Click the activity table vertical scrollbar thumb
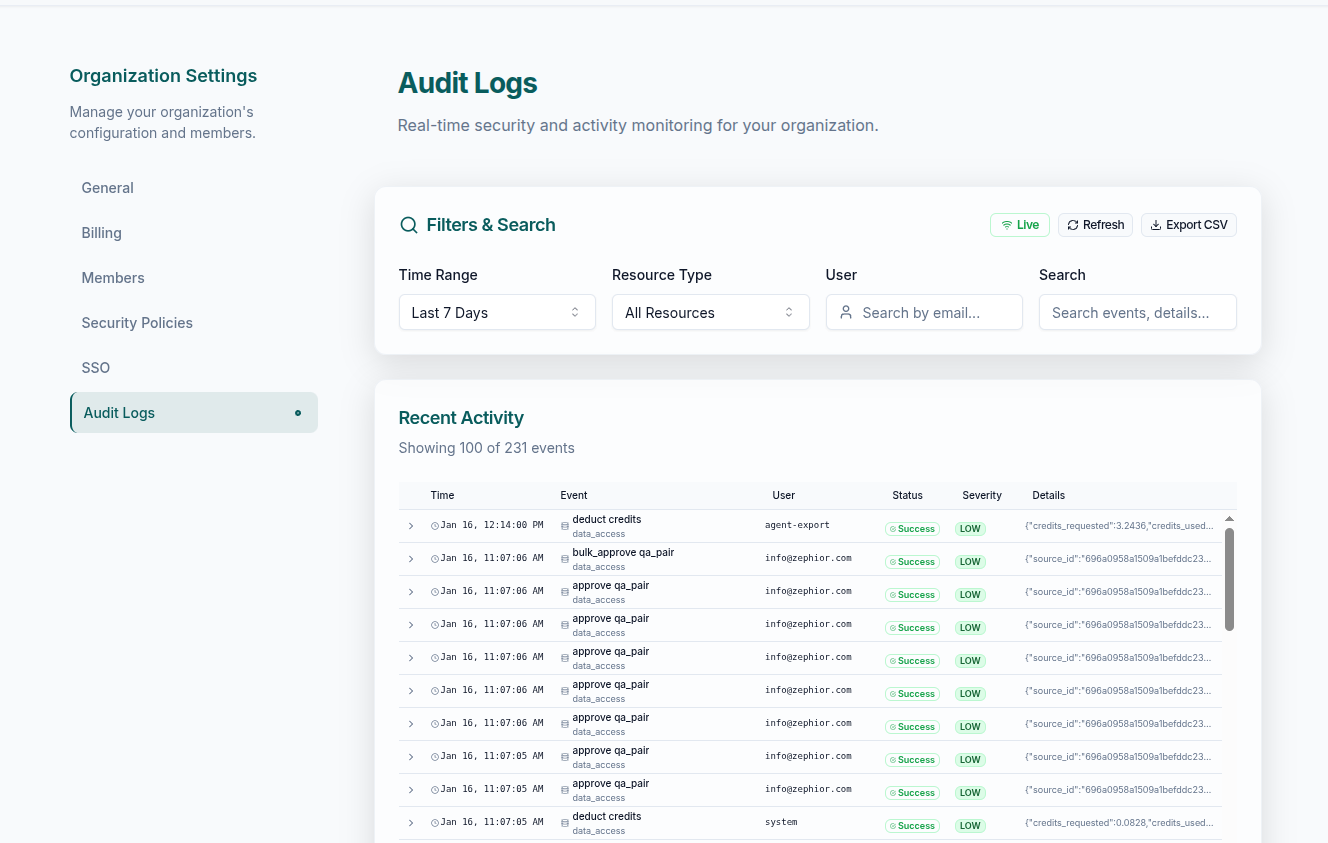1328x843 pixels. [1229, 580]
